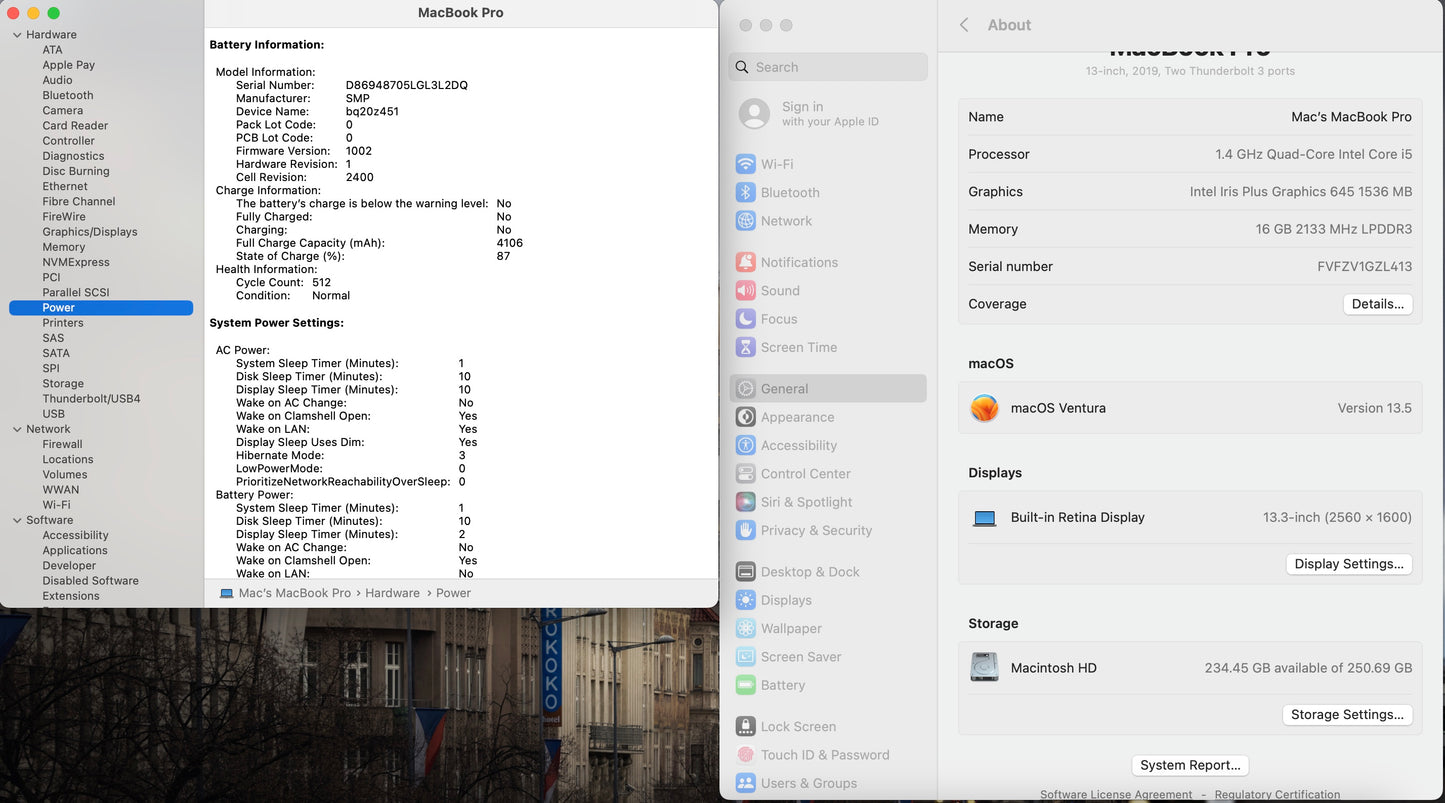Click the Macintosh HD disk icon
This screenshot has width=1445, height=803.
(x=985, y=668)
